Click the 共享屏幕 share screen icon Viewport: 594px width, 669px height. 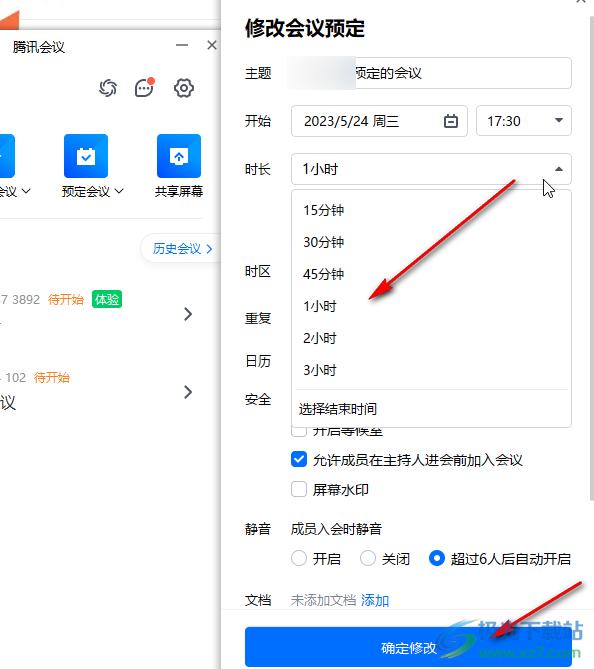pos(179,156)
